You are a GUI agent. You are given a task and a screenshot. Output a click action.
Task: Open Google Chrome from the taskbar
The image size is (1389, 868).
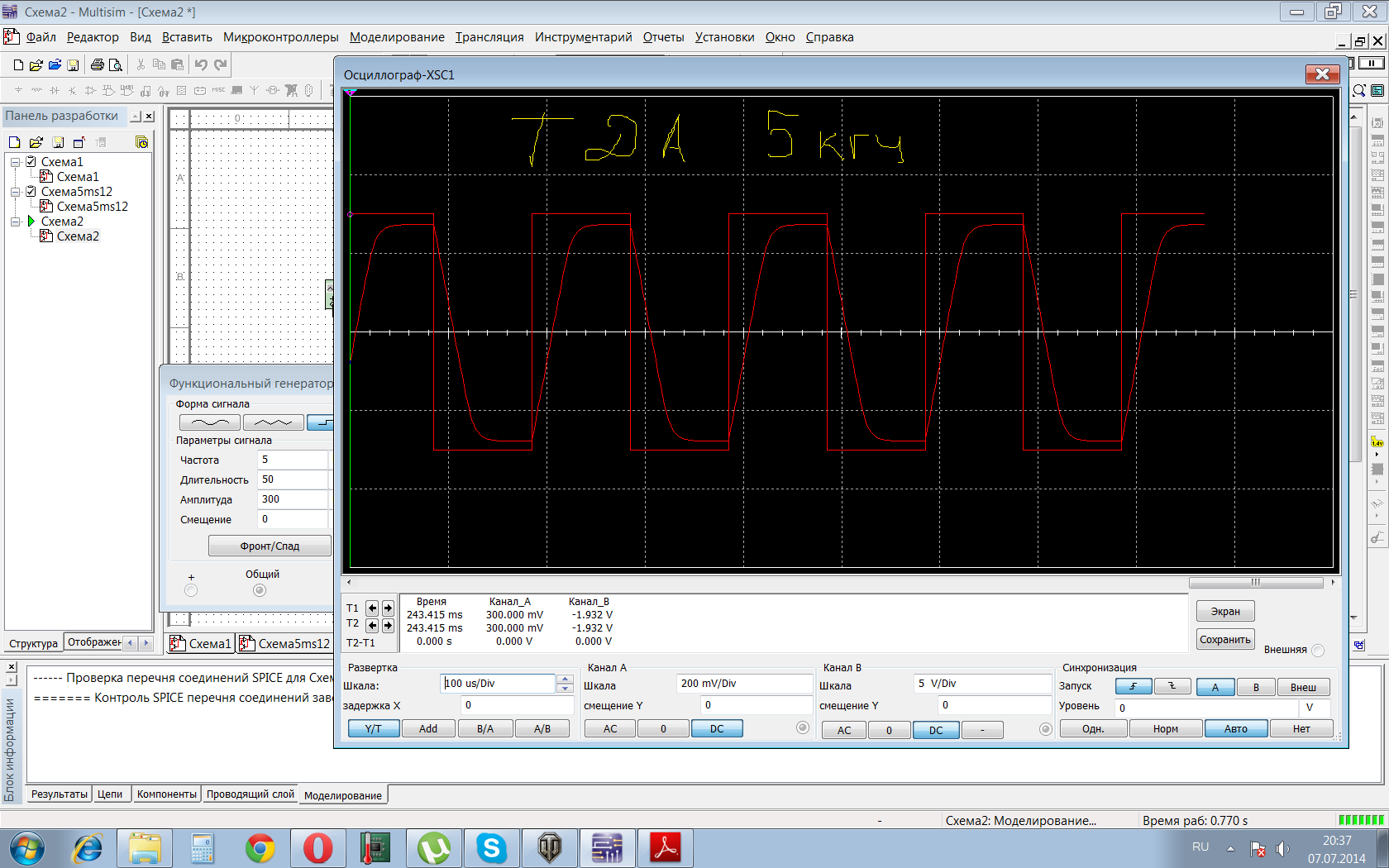click(260, 848)
